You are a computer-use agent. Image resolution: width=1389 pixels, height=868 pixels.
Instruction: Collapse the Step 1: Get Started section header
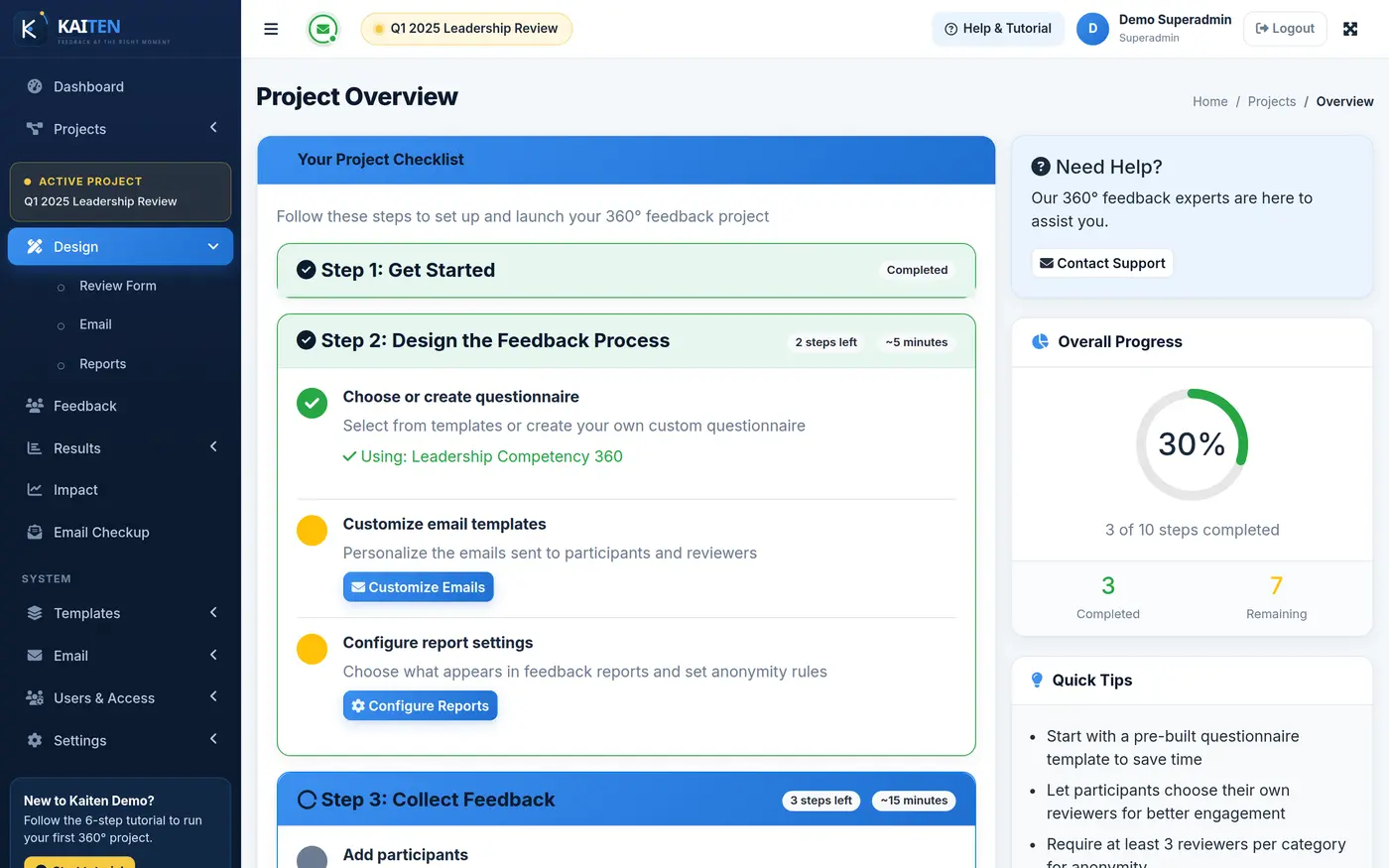pos(626,270)
